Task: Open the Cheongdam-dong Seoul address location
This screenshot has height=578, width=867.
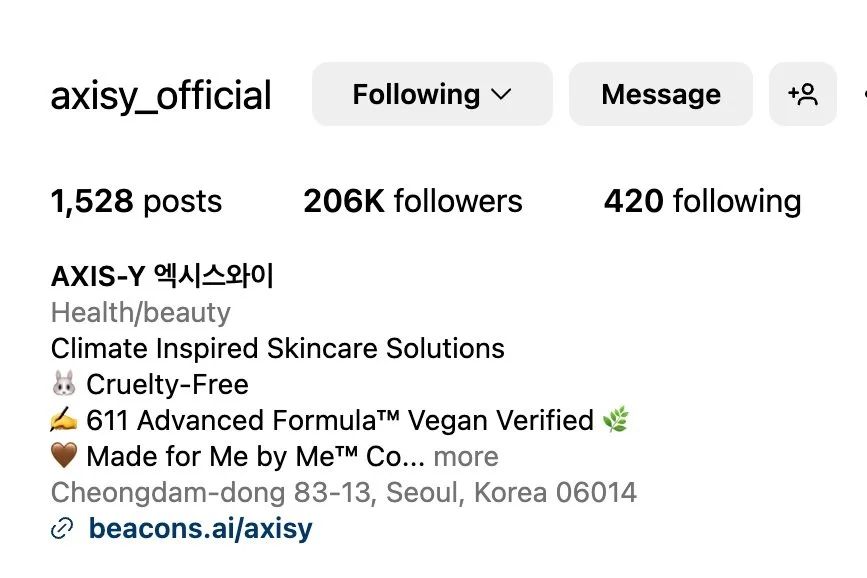Action: (x=343, y=492)
